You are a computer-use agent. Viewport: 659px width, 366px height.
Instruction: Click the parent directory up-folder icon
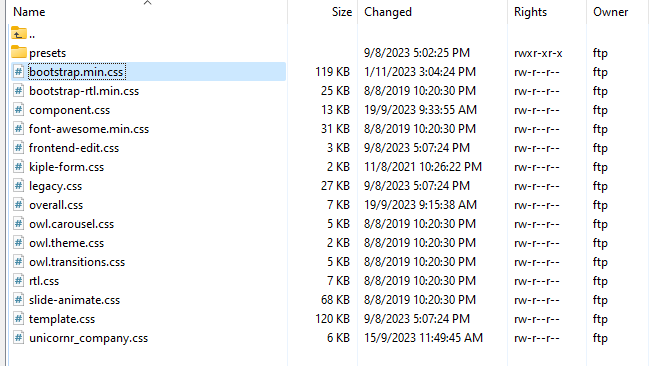18,33
